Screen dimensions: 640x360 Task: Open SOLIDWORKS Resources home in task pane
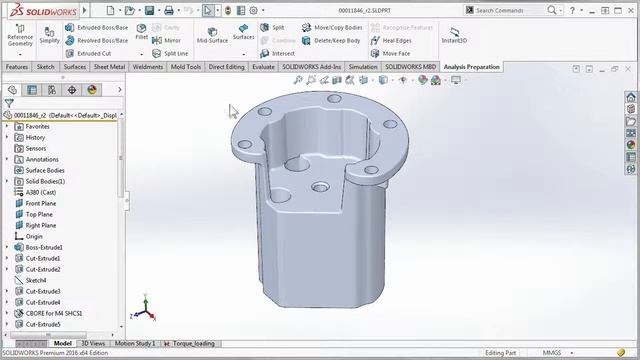click(x=631, y=97)
